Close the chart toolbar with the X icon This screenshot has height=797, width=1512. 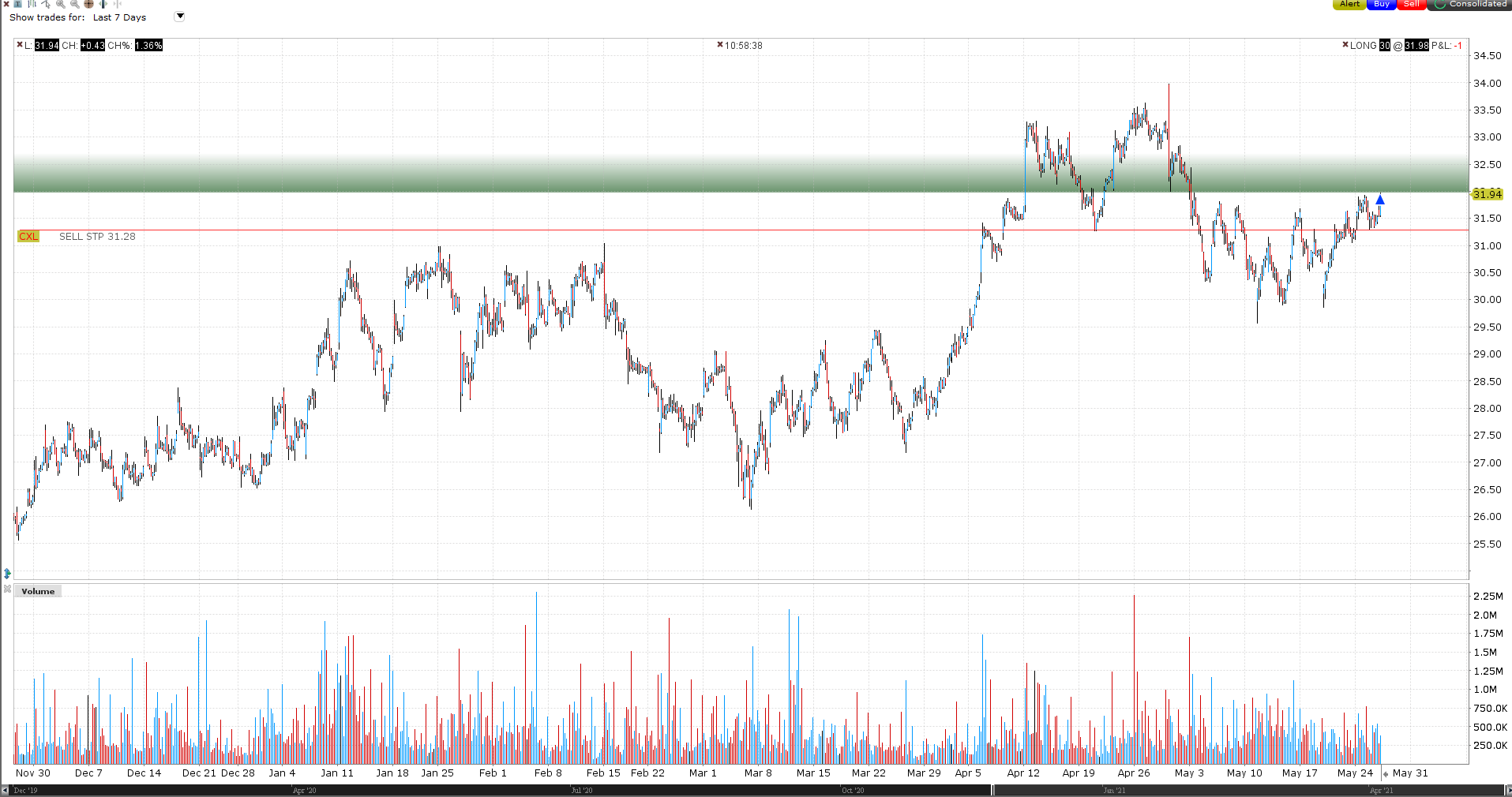tap(6, 4)
